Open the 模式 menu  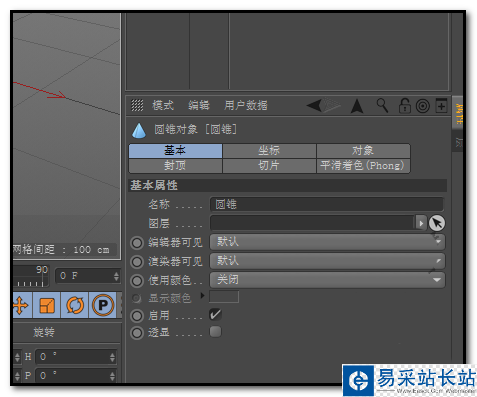click(163, 106)
